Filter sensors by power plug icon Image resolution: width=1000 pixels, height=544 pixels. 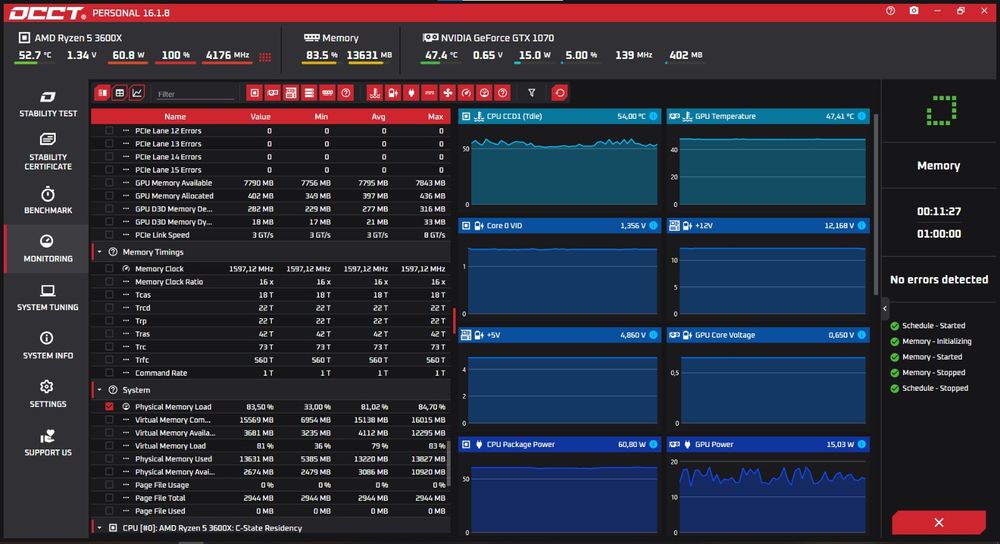click(411, 93)
